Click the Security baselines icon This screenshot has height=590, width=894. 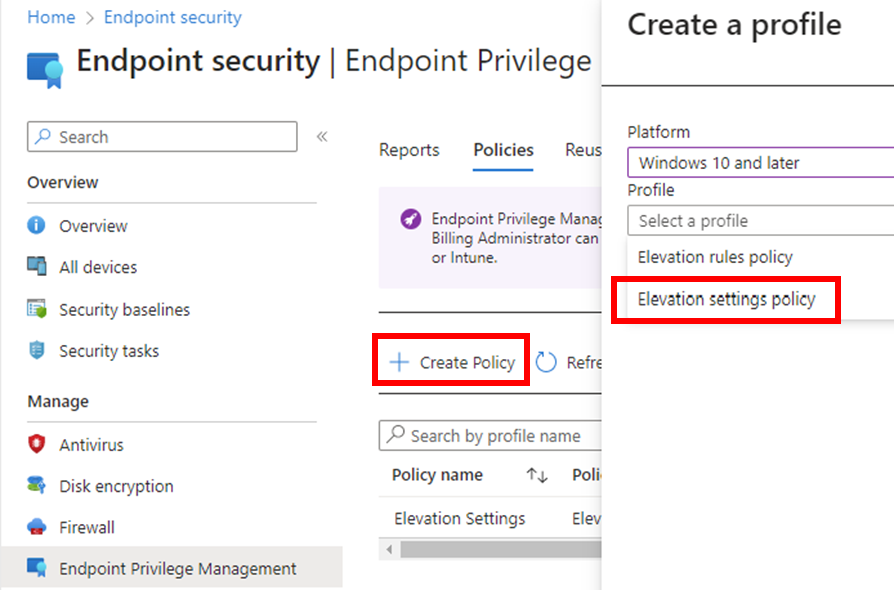point(37,310)
